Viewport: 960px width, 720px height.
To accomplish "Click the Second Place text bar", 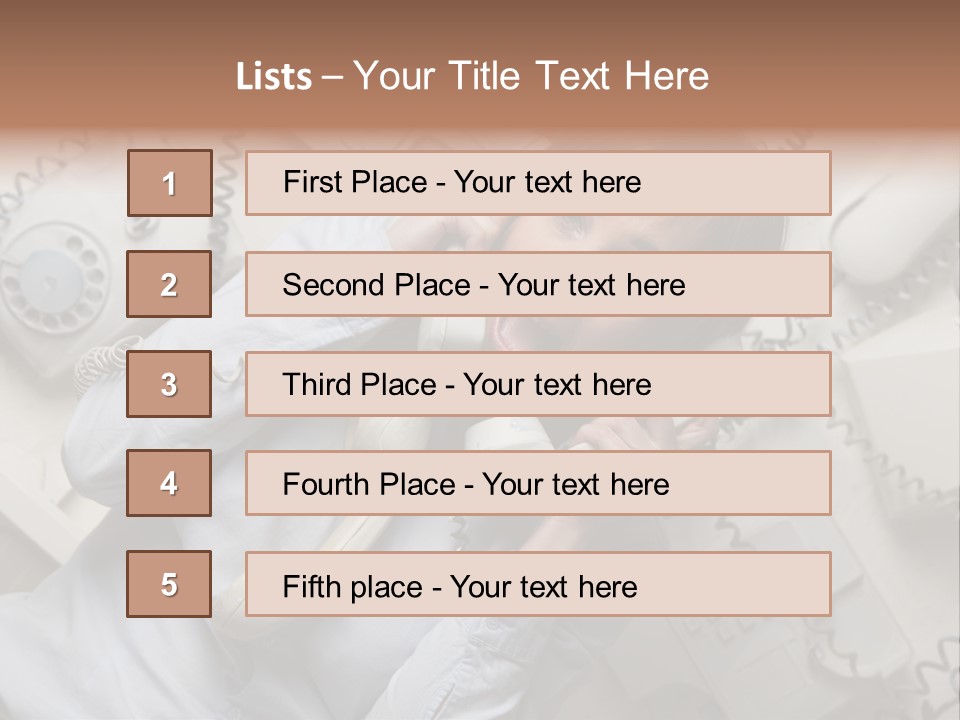I will [538, 284].
